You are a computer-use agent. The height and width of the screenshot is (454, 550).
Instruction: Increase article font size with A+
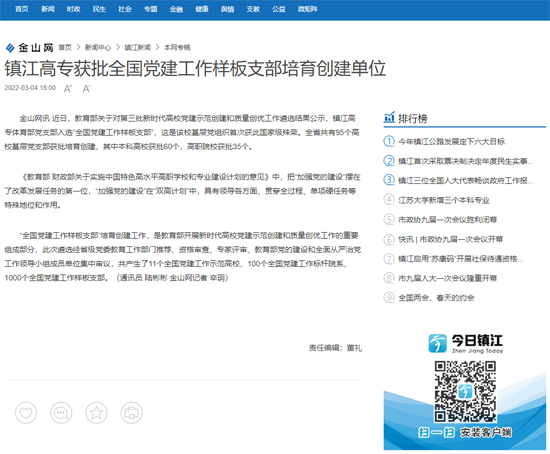pos(68,88)
